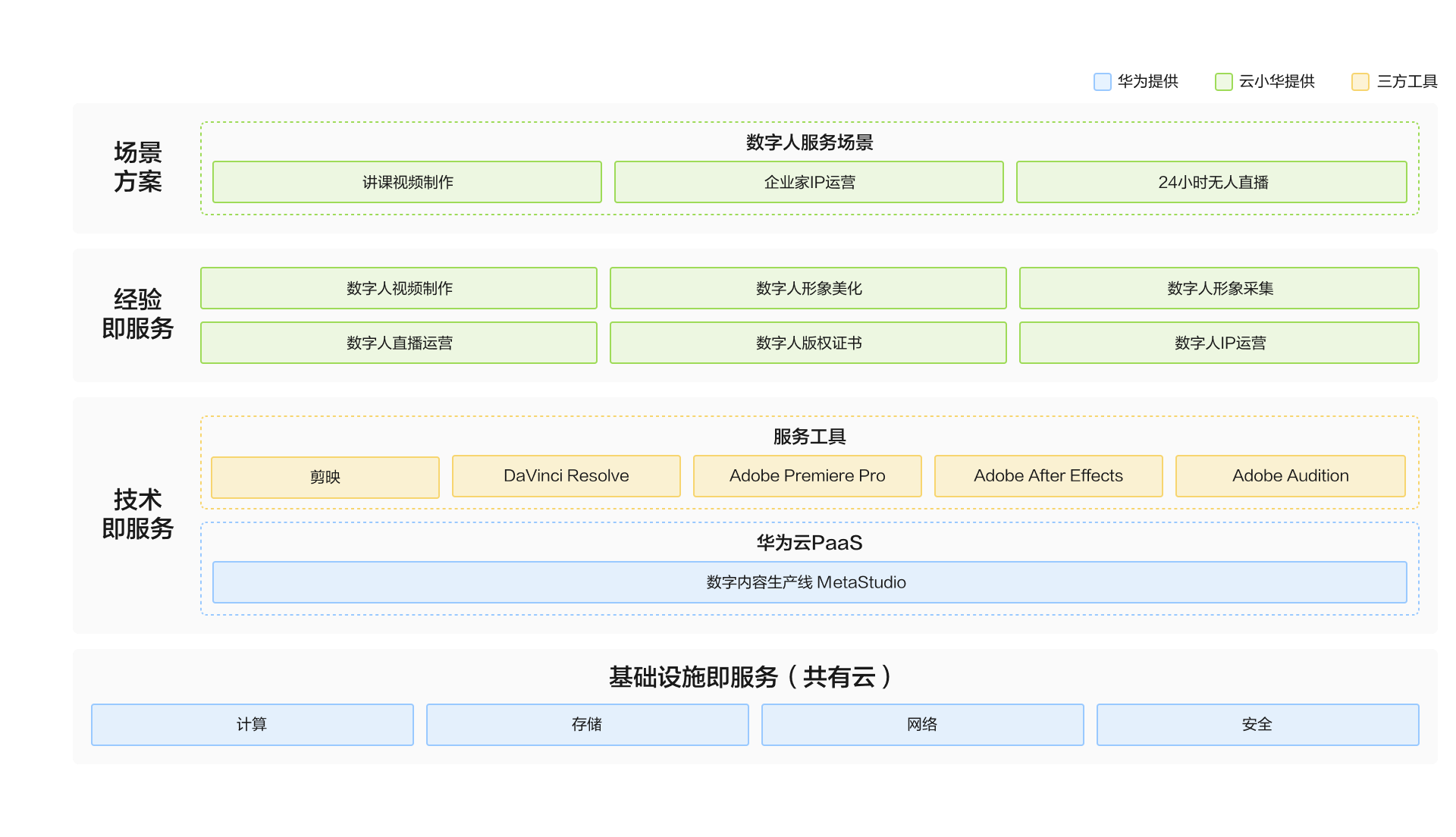Select the 数字人形象采集 box
The height and width of the screenshot is (837, 1456).
[1219, 288]
